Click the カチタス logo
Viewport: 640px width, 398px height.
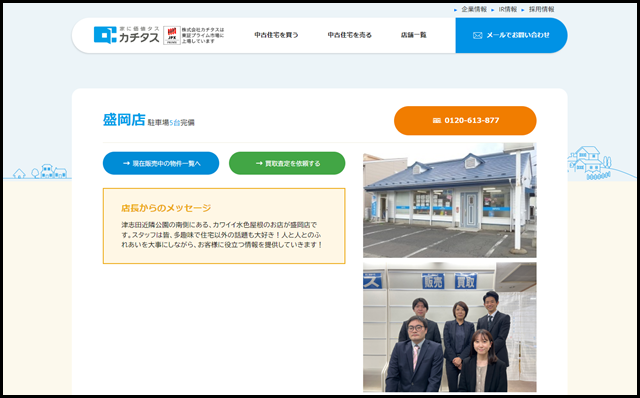click(x=127, y=35)
